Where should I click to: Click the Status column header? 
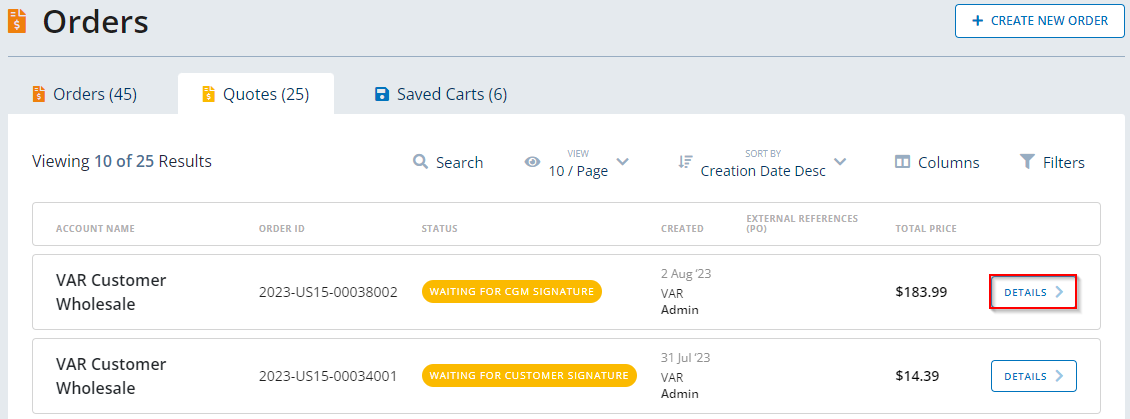(439, 229)
